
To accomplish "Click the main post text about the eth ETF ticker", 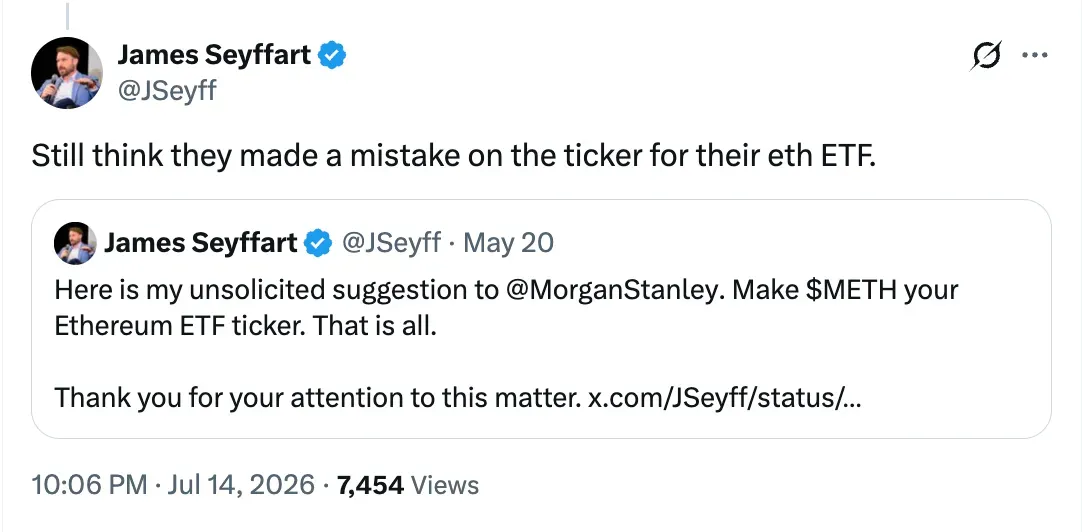I will [x=454, y=156].
